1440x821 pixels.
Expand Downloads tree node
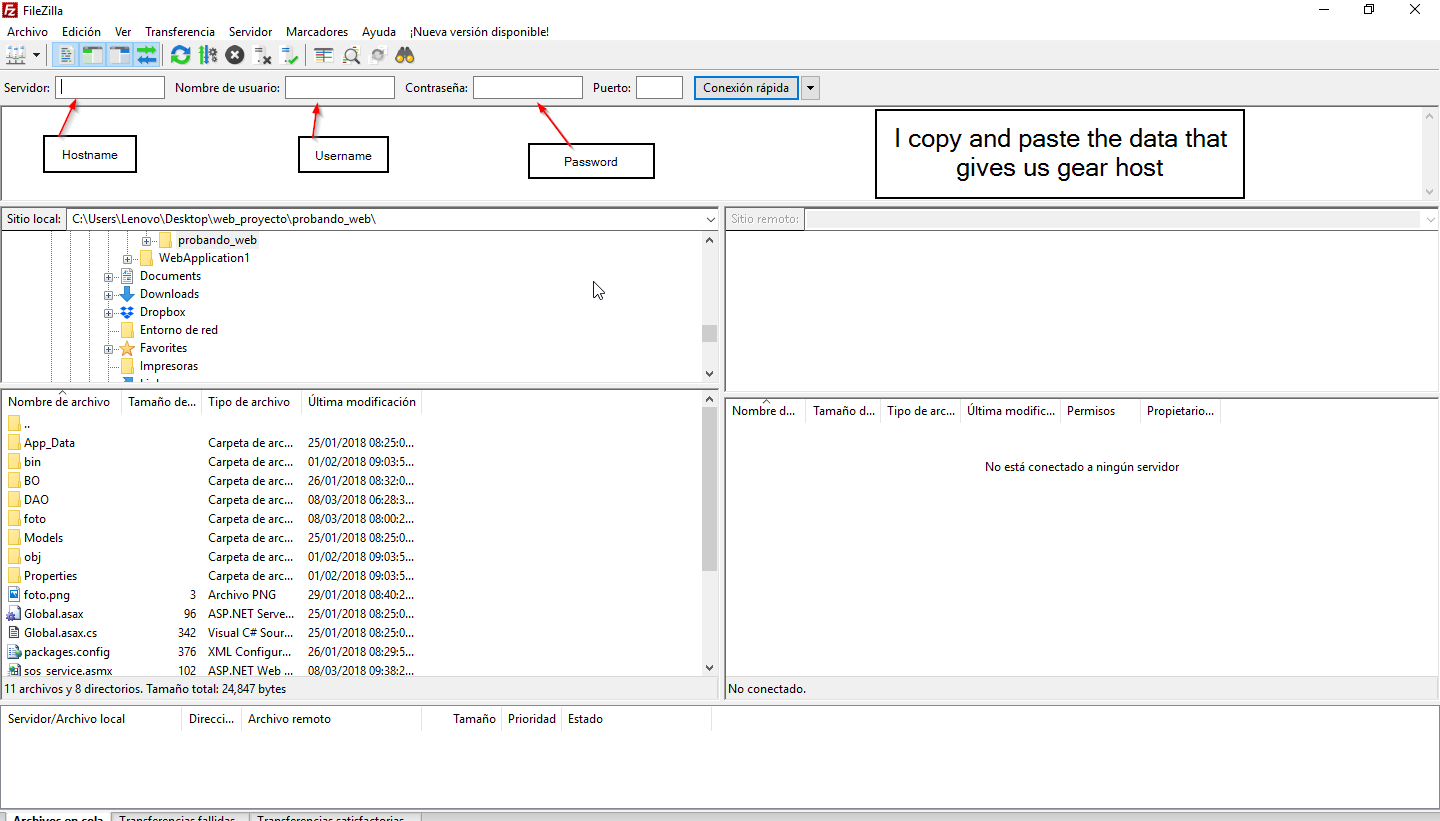click(x=108, y=295)
